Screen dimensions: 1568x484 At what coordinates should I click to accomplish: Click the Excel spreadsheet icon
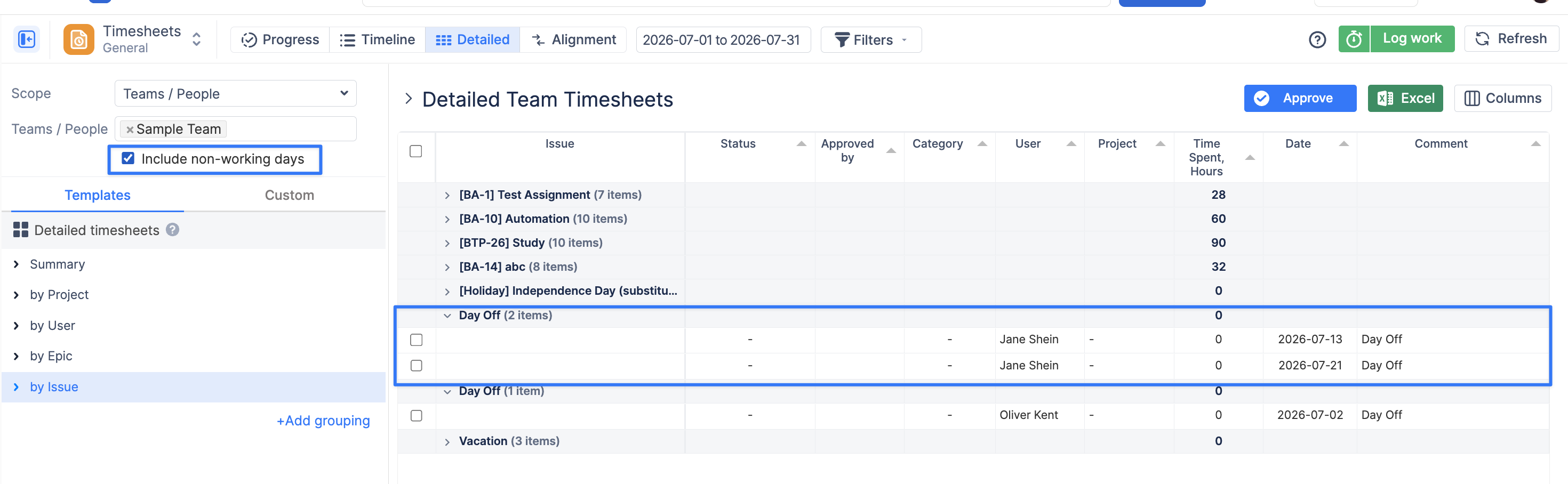[x=1386, y=98]
